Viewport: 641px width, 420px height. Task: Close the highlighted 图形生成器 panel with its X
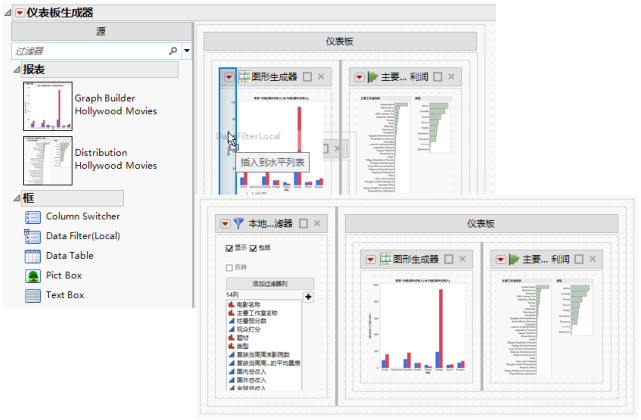[321, 76]
